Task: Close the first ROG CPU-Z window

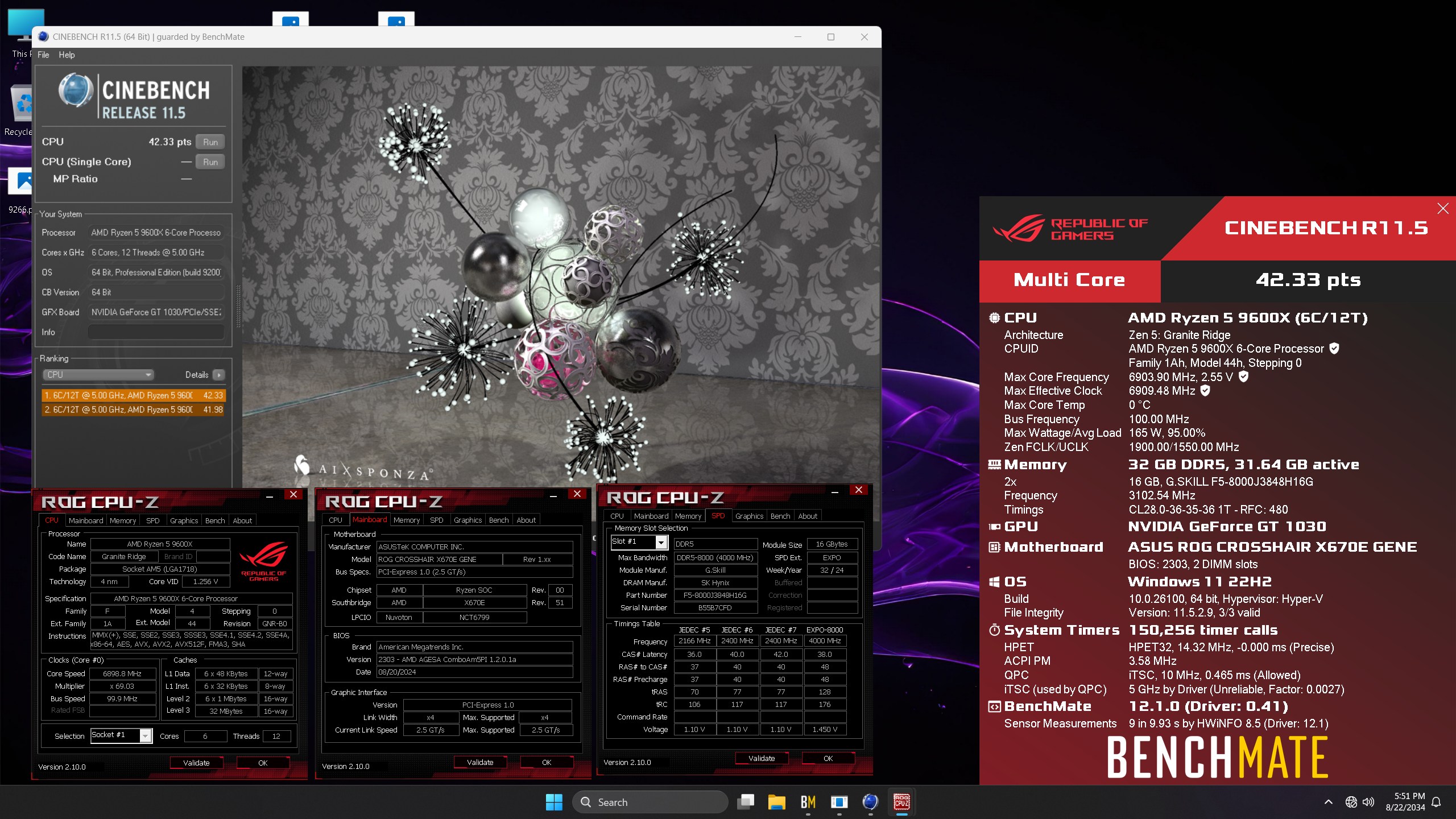Action: tap(293, 494)
